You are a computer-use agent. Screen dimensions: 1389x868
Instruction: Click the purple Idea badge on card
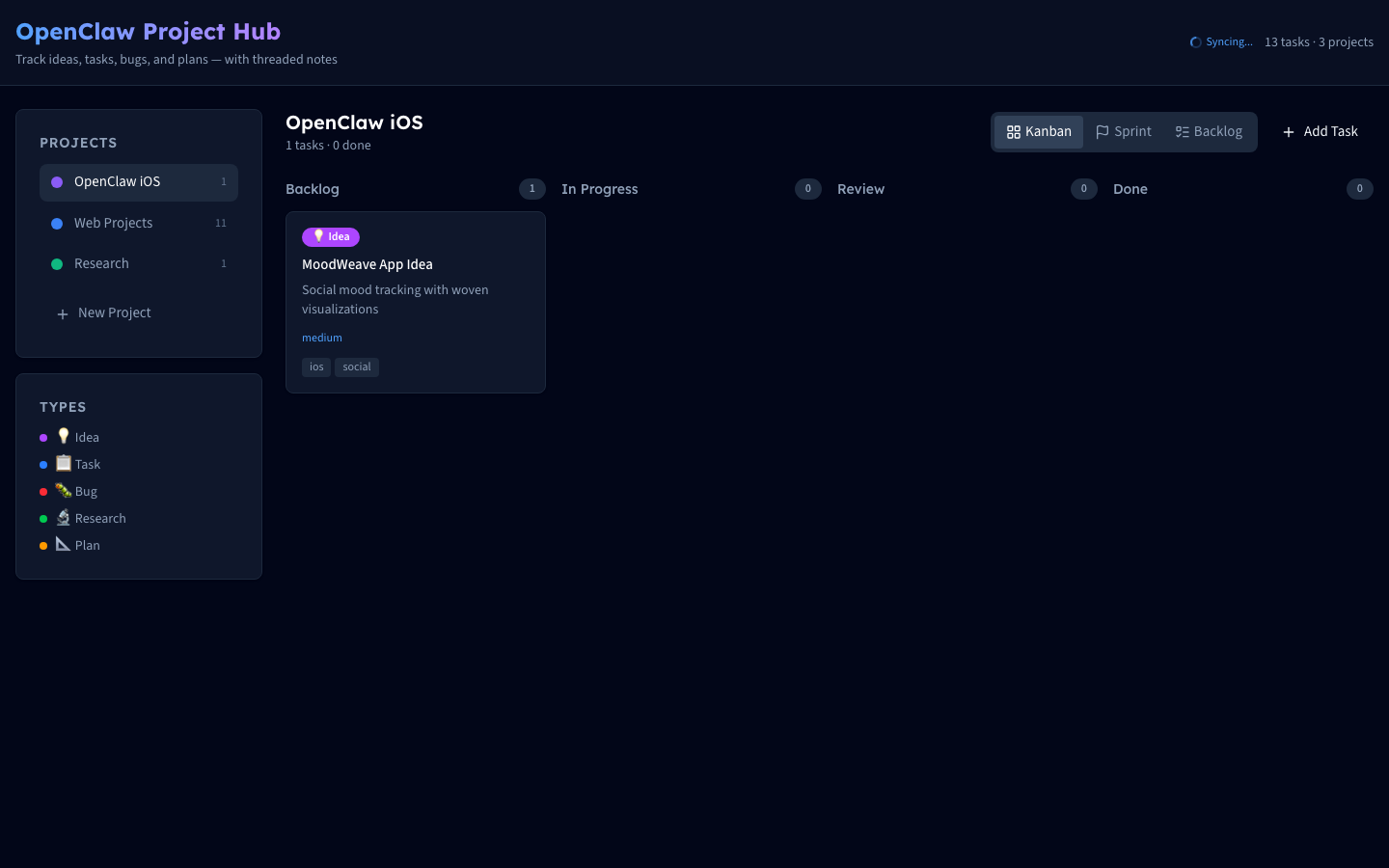coord(331,237)
